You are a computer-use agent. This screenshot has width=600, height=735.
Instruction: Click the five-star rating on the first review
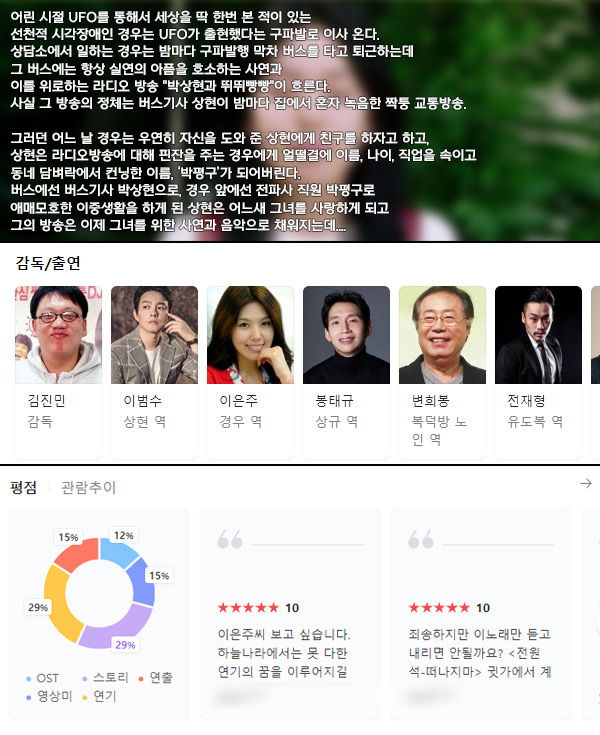[248, 608]
